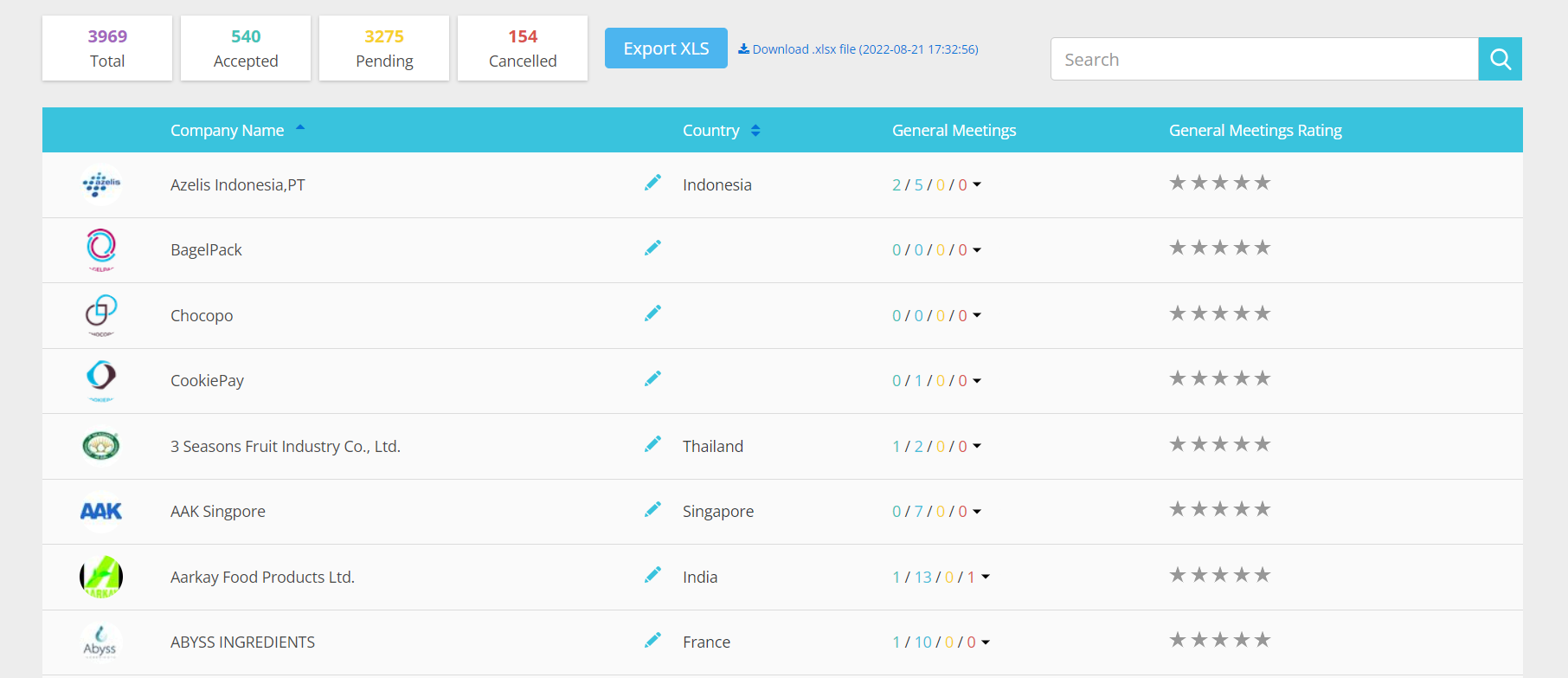Select the BagelPack company name
This screenshot has width=1568, height=678.
[206, 250]
